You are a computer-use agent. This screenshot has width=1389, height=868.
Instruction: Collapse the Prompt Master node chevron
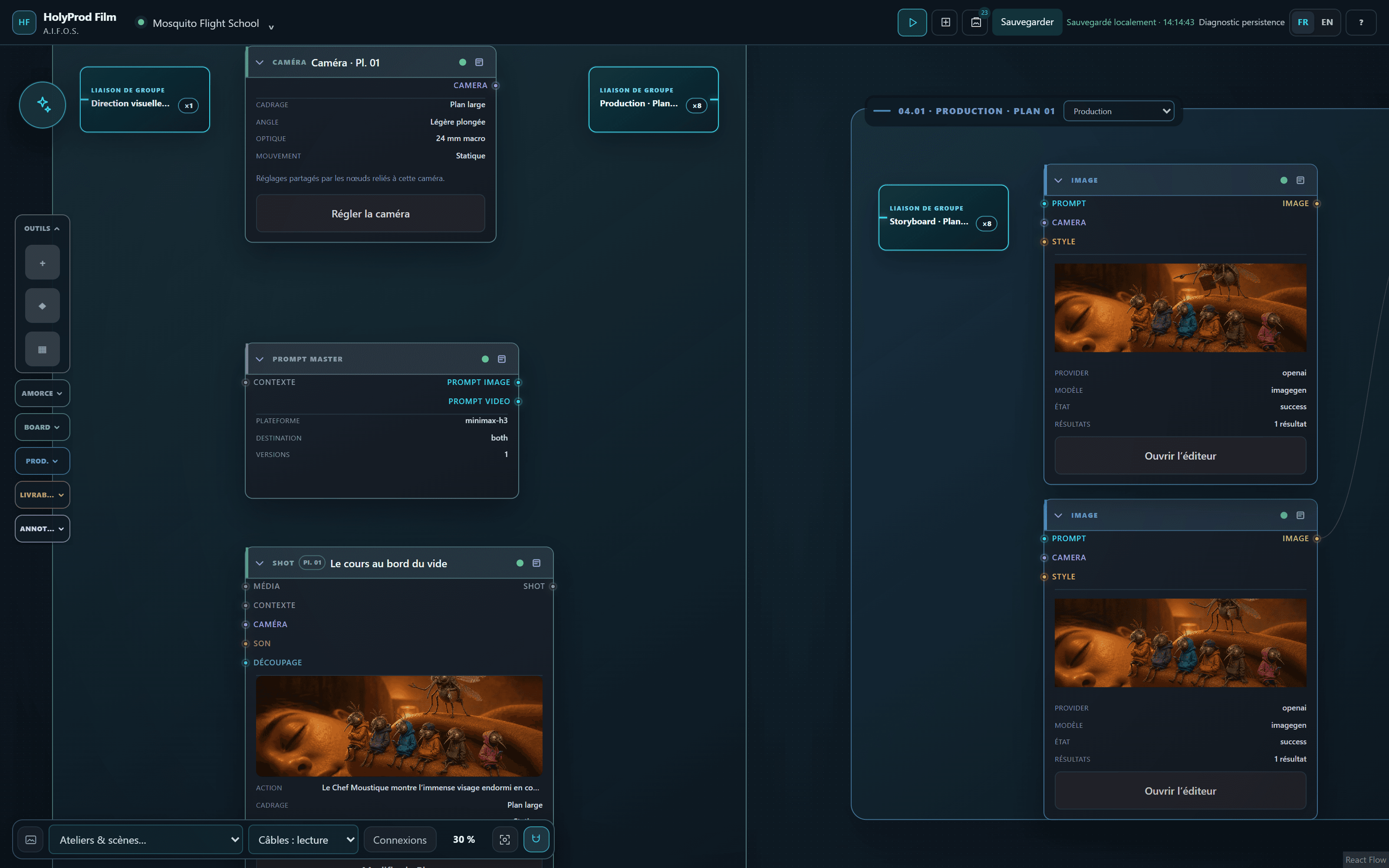tap(260, 359)
